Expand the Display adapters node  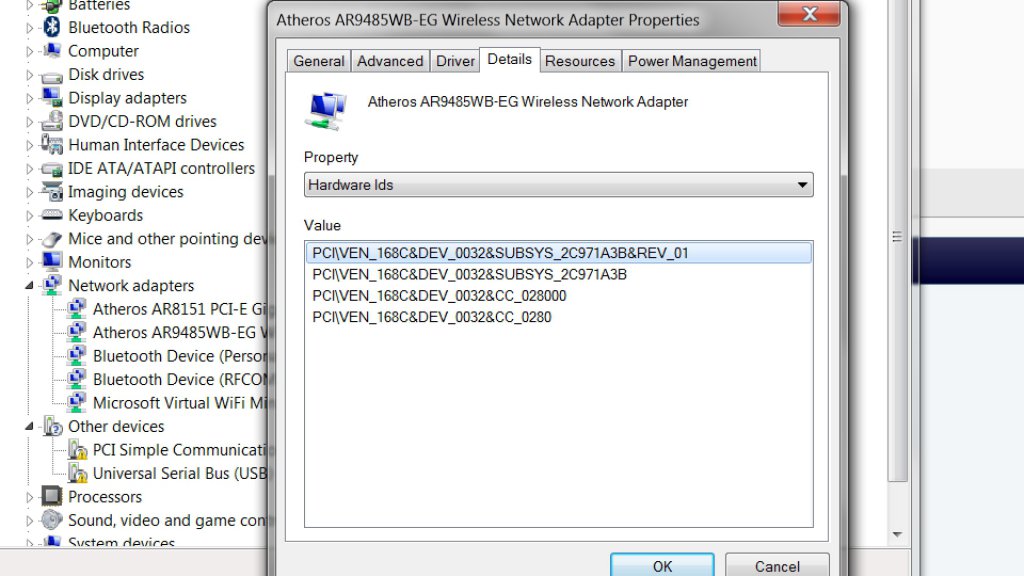pos(29,99)
